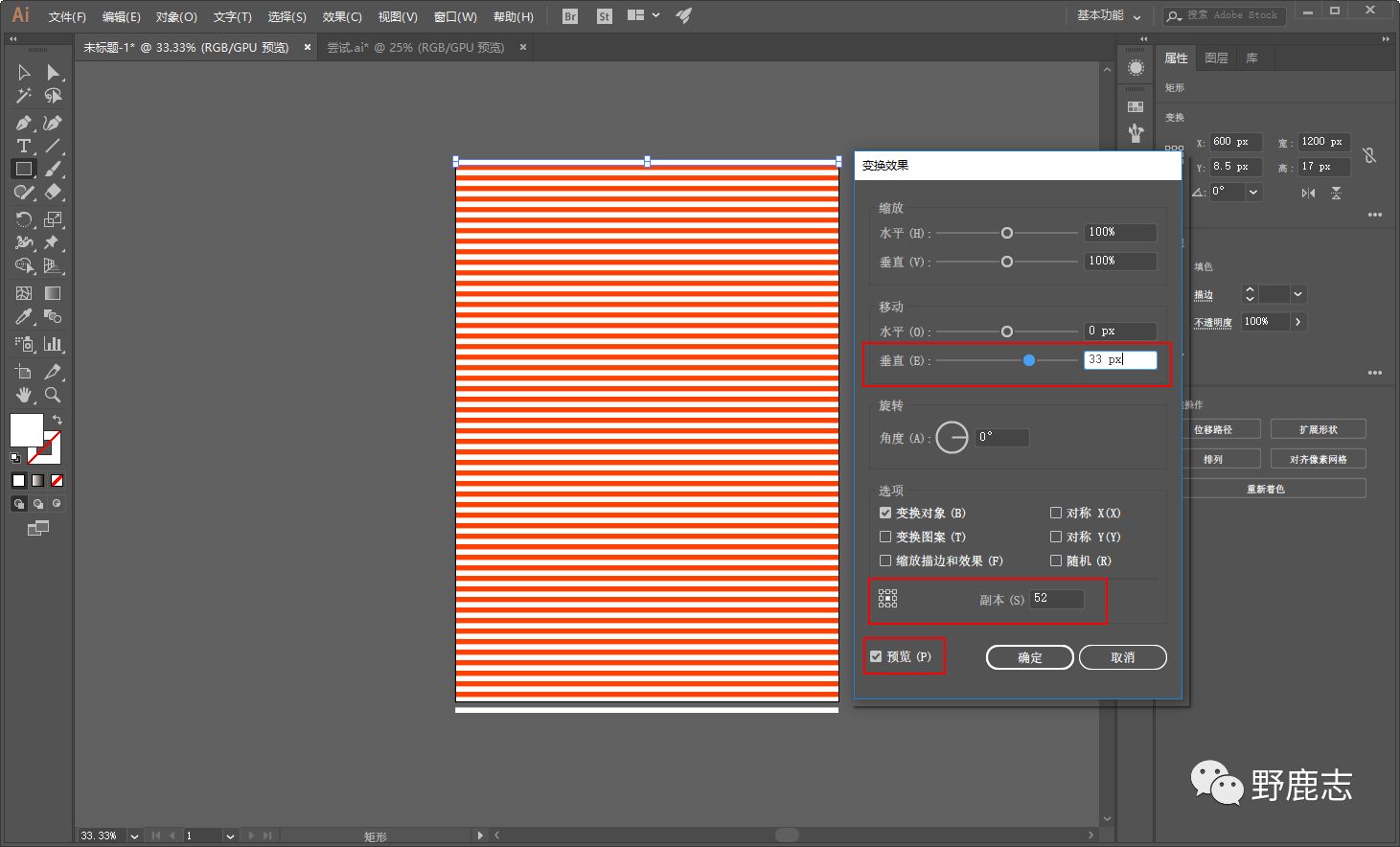Image resolution: width=1400 pixels, height=847 pixels.
Task: Switch to the 图层 panel tab
Action: click(1216, 58)
